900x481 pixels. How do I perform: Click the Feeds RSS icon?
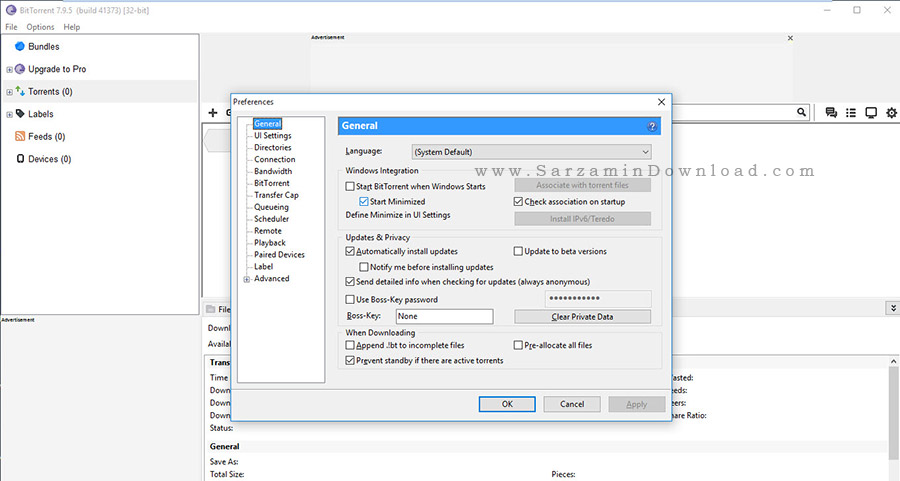click(x=20, y=136)
